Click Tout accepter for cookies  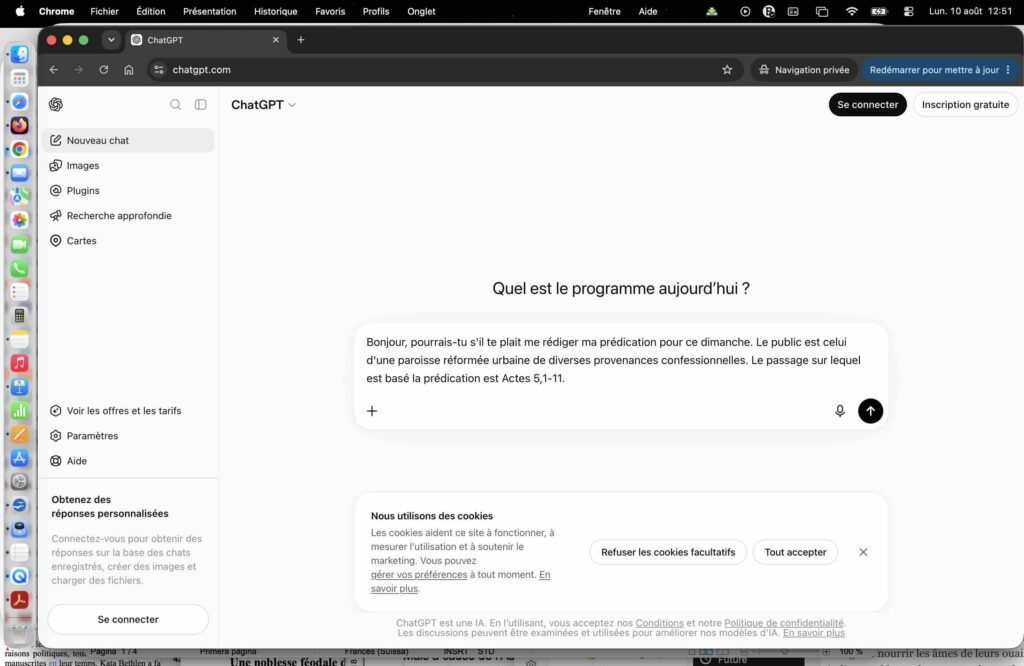click(795, 552)
